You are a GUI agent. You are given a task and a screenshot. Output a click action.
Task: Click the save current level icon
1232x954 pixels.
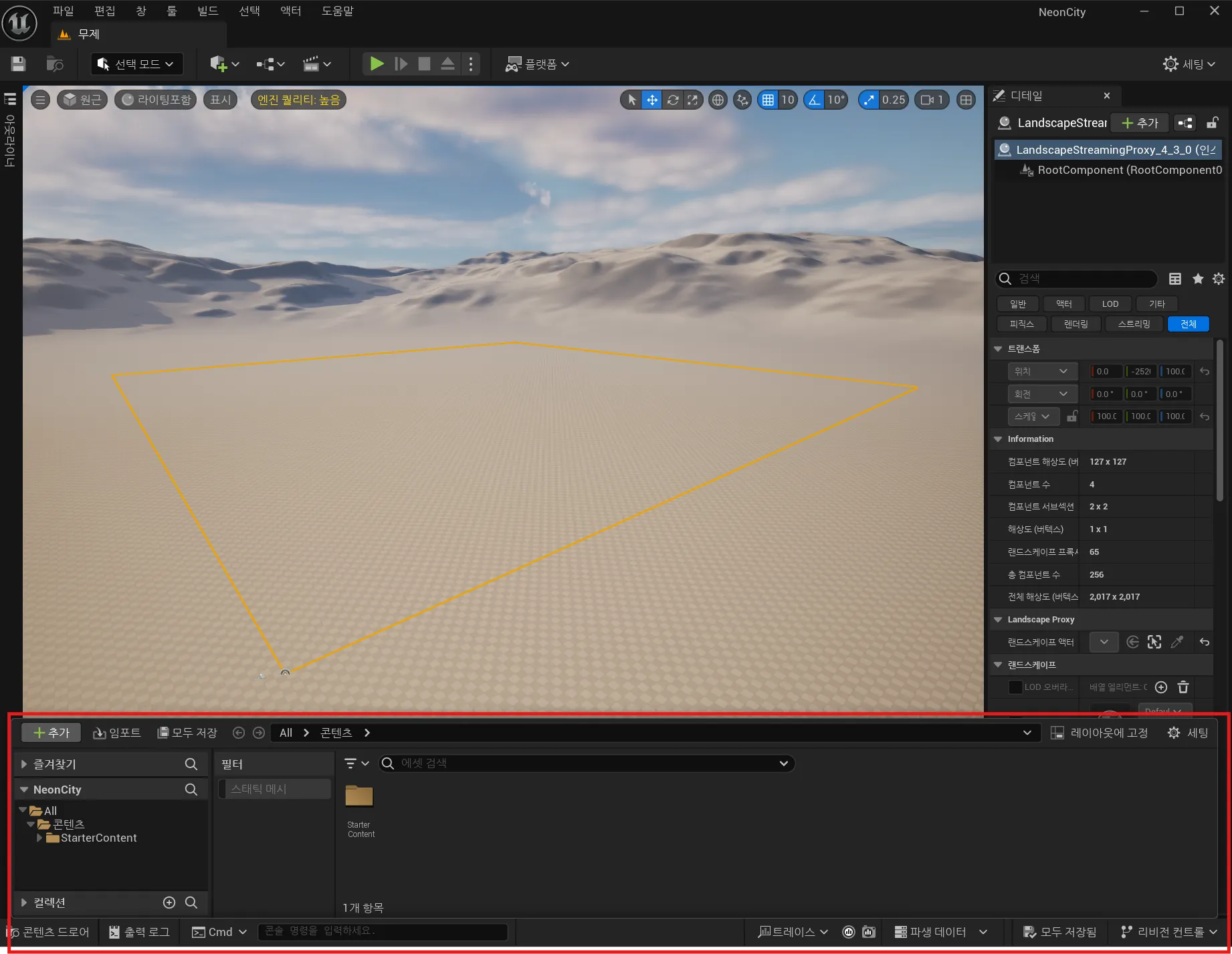pyautogui.click(x=18, y=64)
